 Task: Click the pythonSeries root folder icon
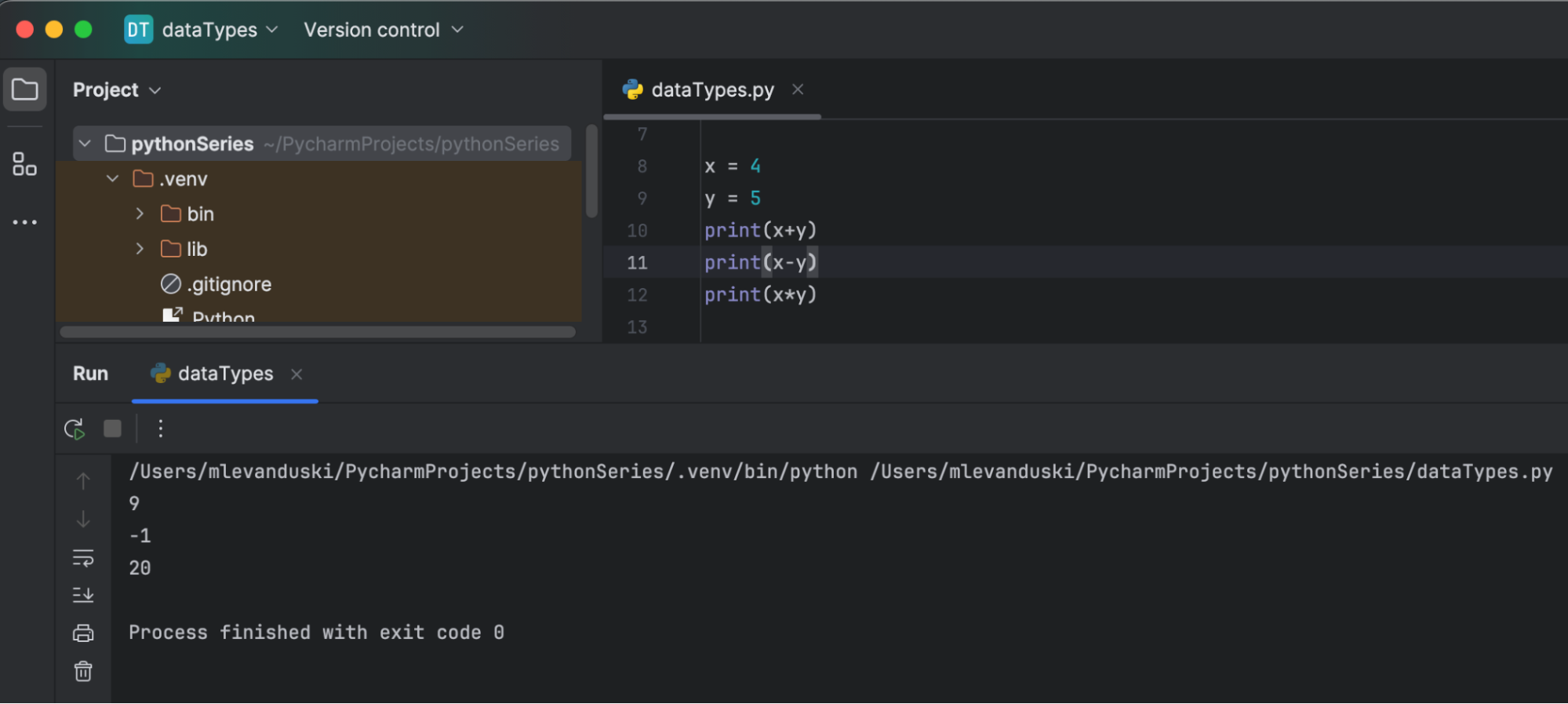[x=115, y=144]
